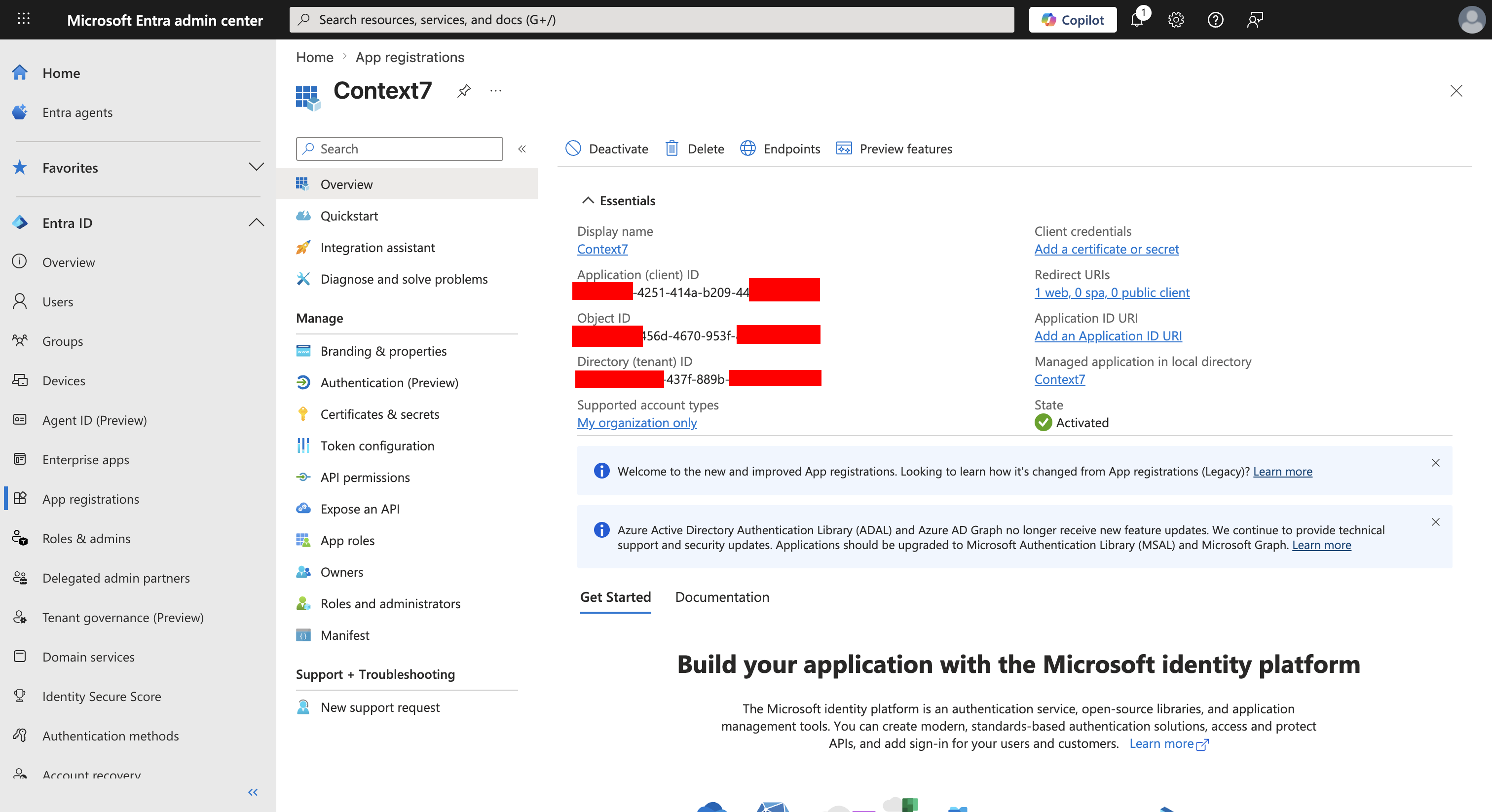Open the app launcher waffle menu
Screen dimensions: 1492x812
click(x=24, y=19)
